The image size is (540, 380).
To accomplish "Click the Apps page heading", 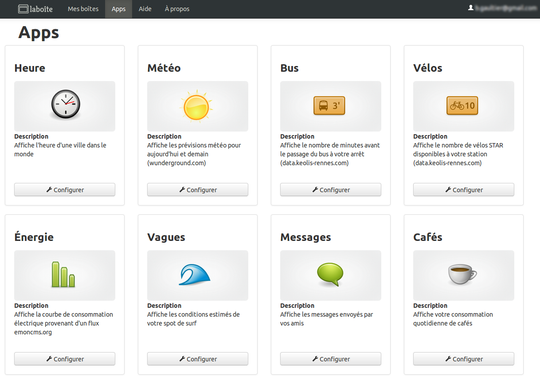I will tap(39, 33).
